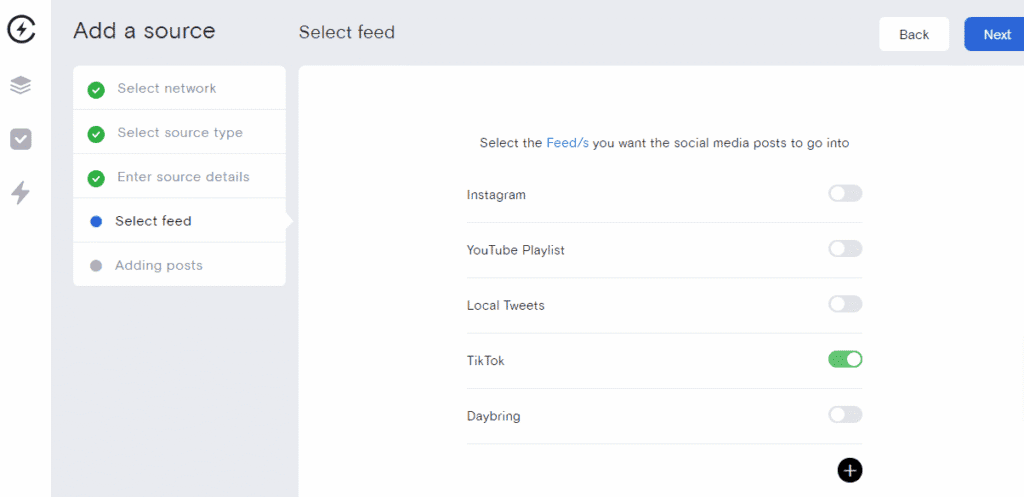Click the Select feed page title
1024x497 pixels.
tap(347, 32)
